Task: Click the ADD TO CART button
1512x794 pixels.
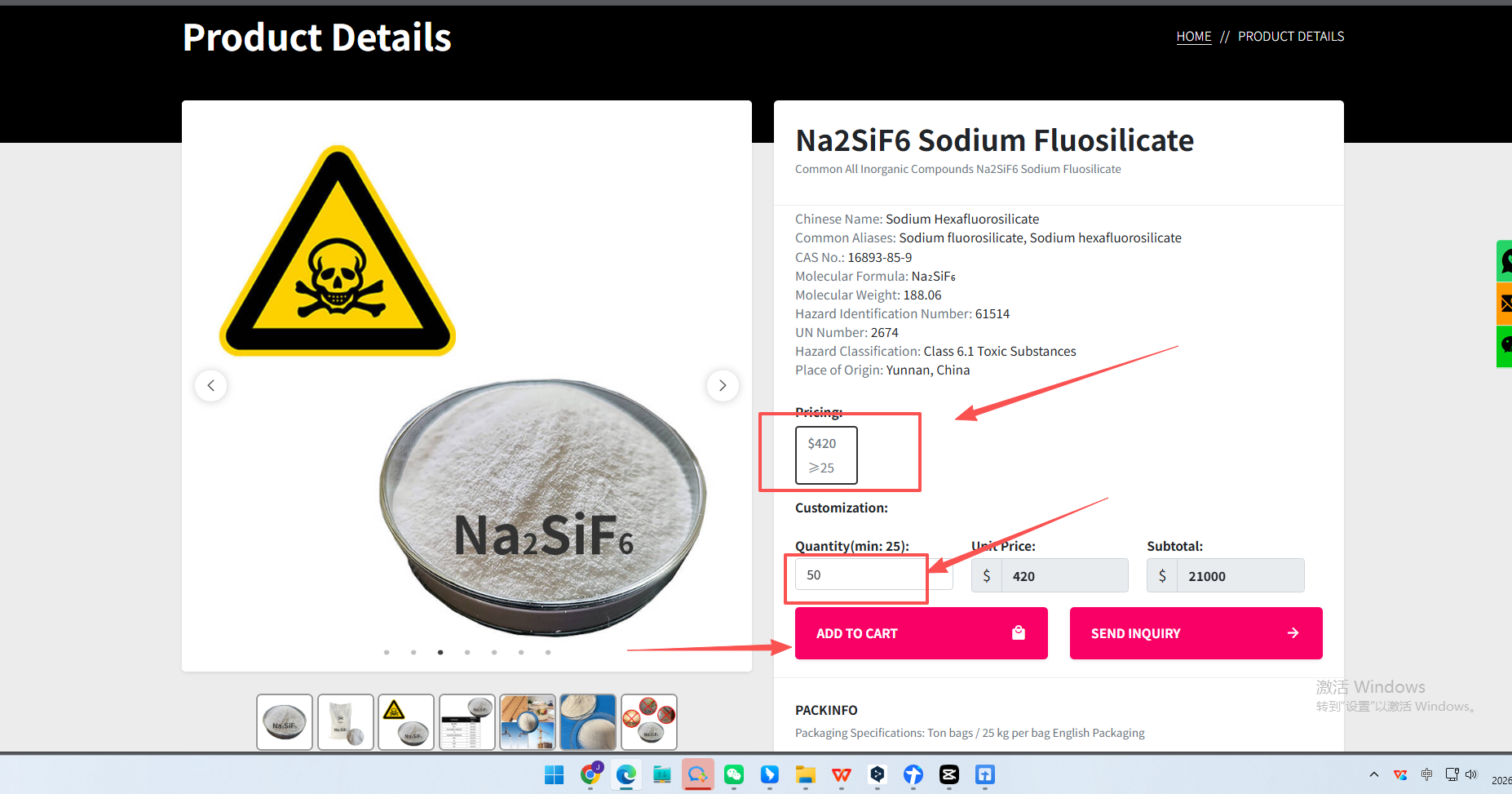Action: (921, 633)
